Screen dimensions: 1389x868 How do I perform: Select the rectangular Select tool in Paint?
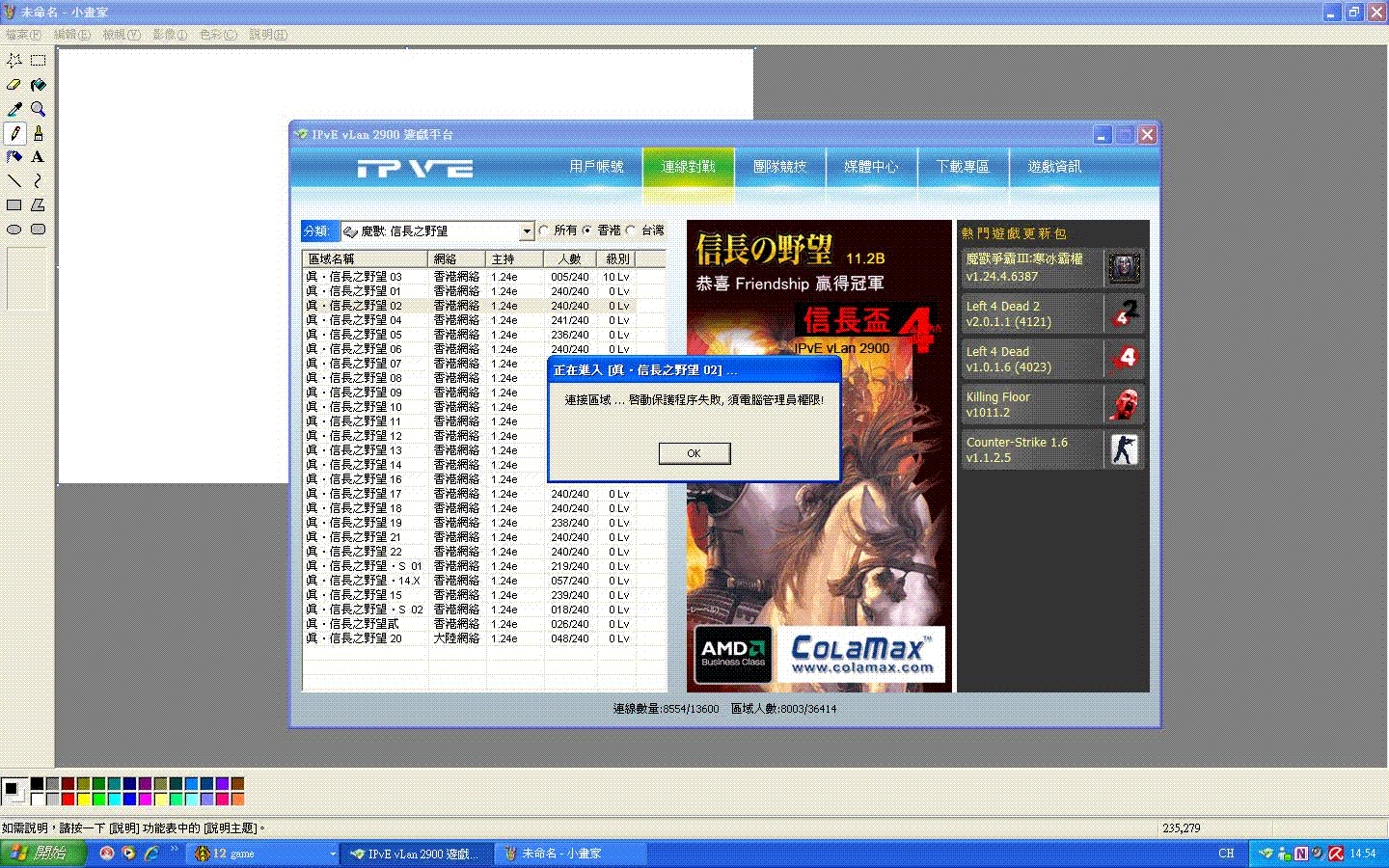click(39, 61)
